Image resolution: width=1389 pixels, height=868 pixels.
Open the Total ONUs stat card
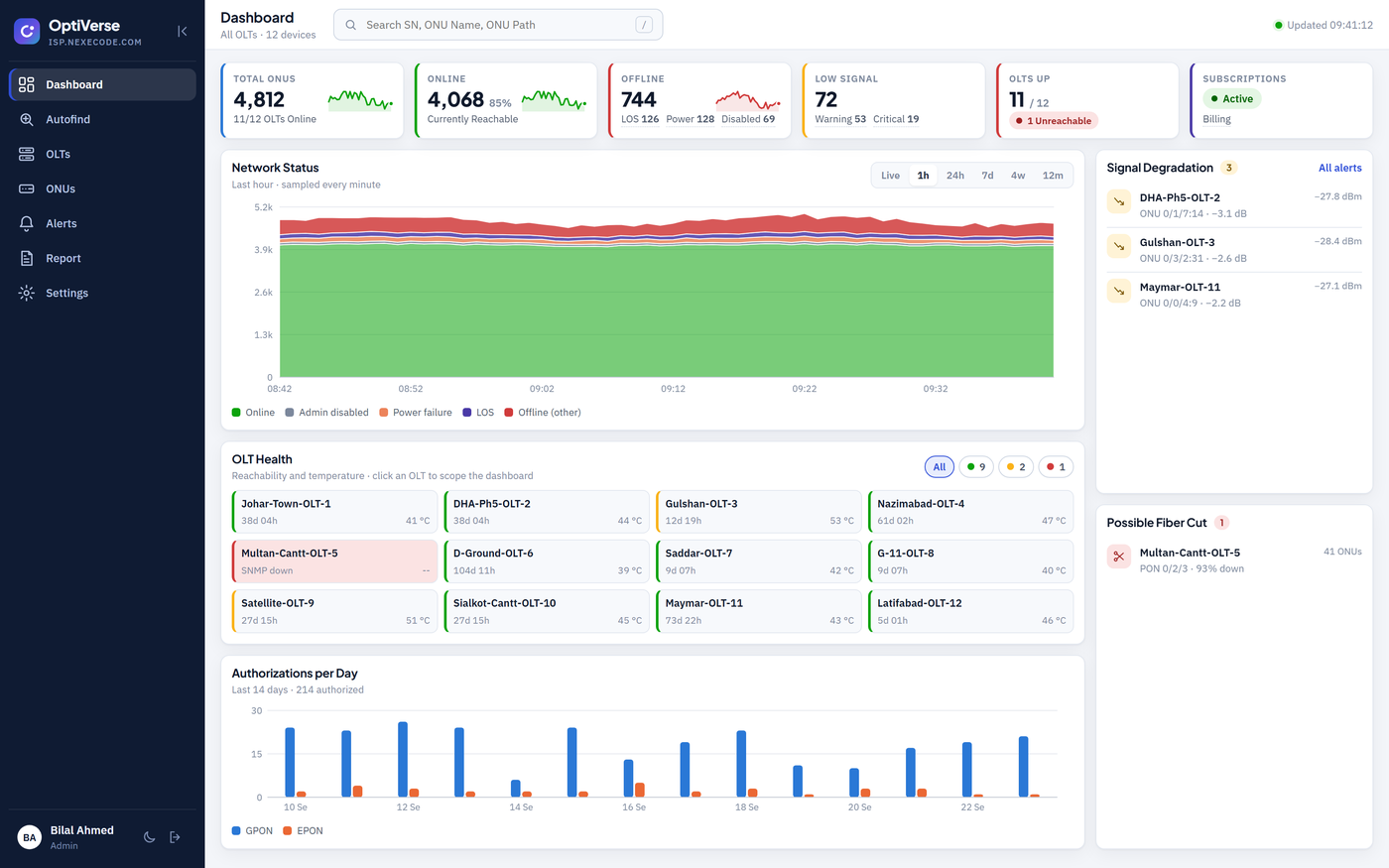point(312,100)
